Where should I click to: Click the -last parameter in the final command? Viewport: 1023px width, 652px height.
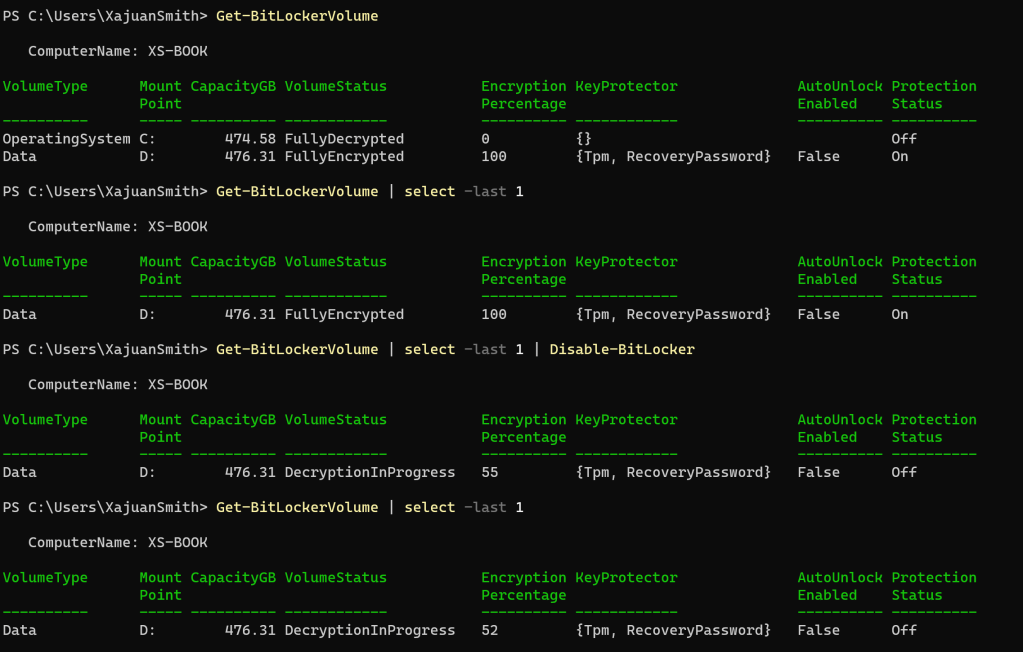click(485, 507)
